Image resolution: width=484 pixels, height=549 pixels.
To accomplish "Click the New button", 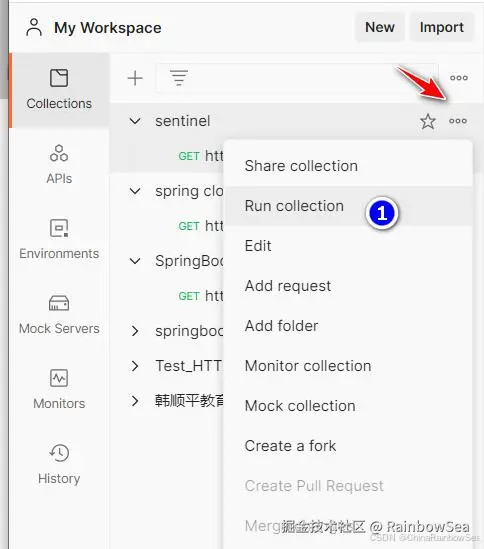I will pos(380,27).
